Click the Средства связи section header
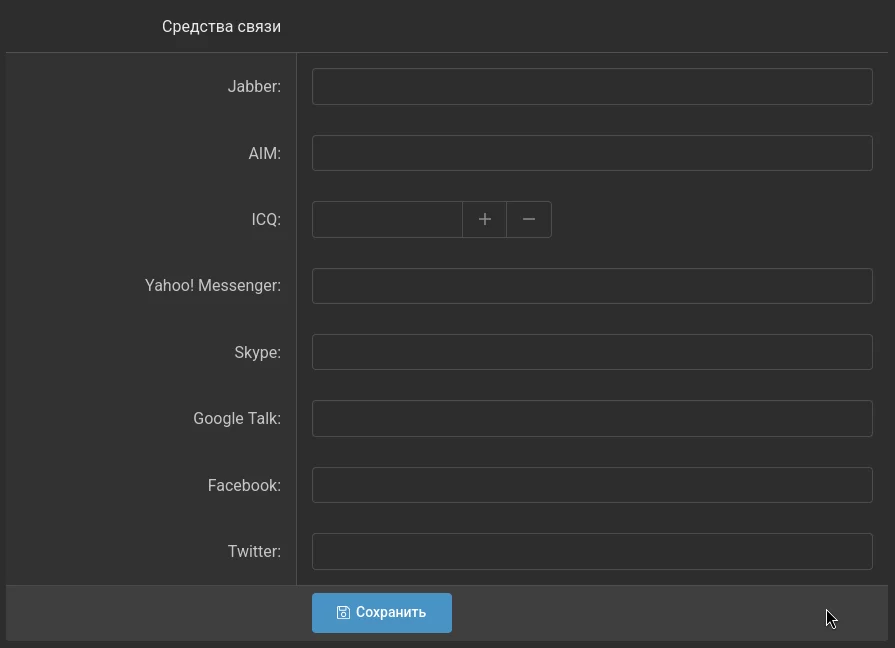Screen dimensions: 895x648 (x=221, y=27)
